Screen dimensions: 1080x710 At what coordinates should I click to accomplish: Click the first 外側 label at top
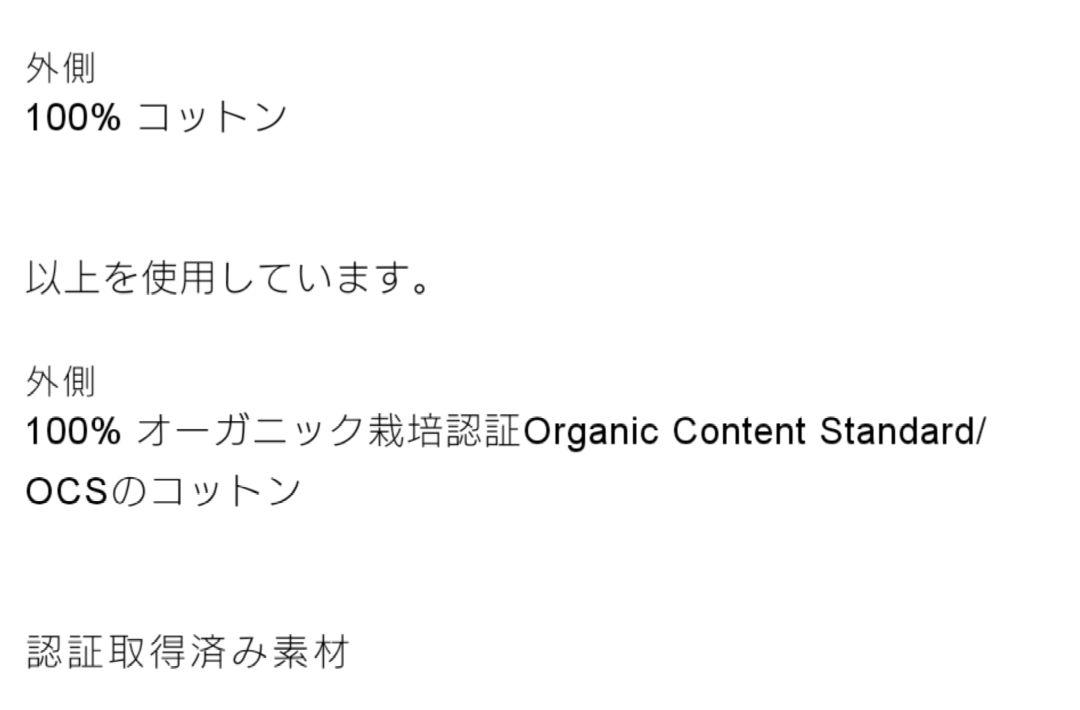(61, 68)
